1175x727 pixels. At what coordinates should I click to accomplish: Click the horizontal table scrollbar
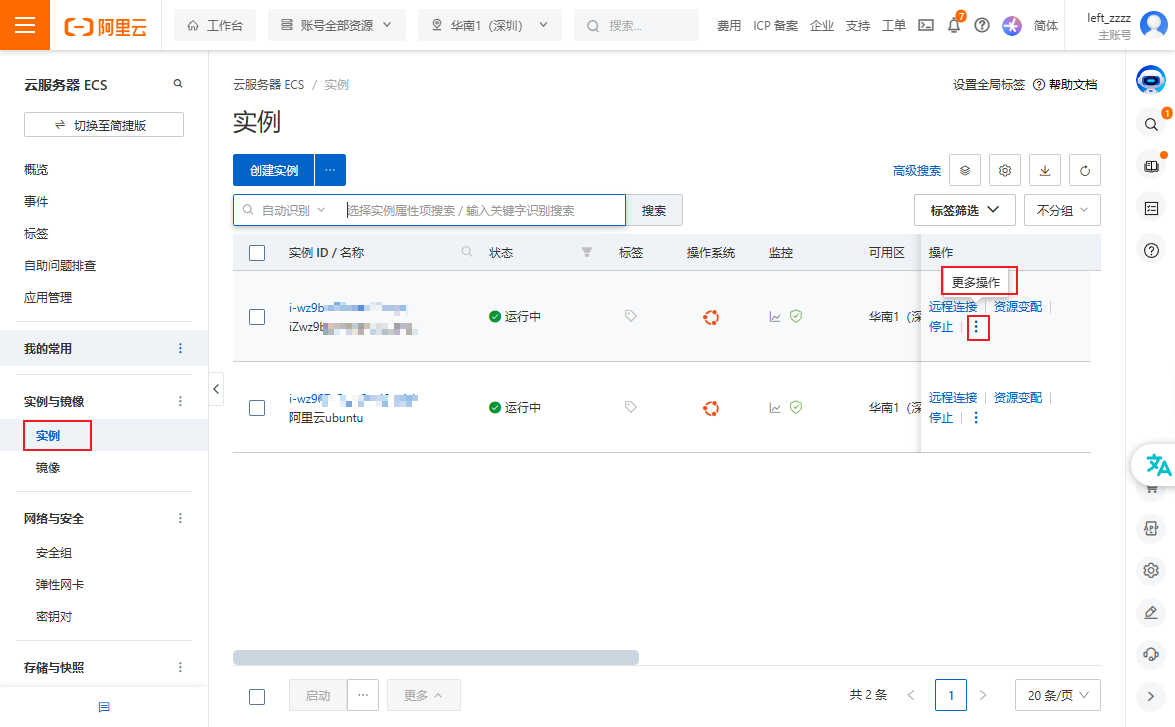pyautogui.click(x=436, y=657)
